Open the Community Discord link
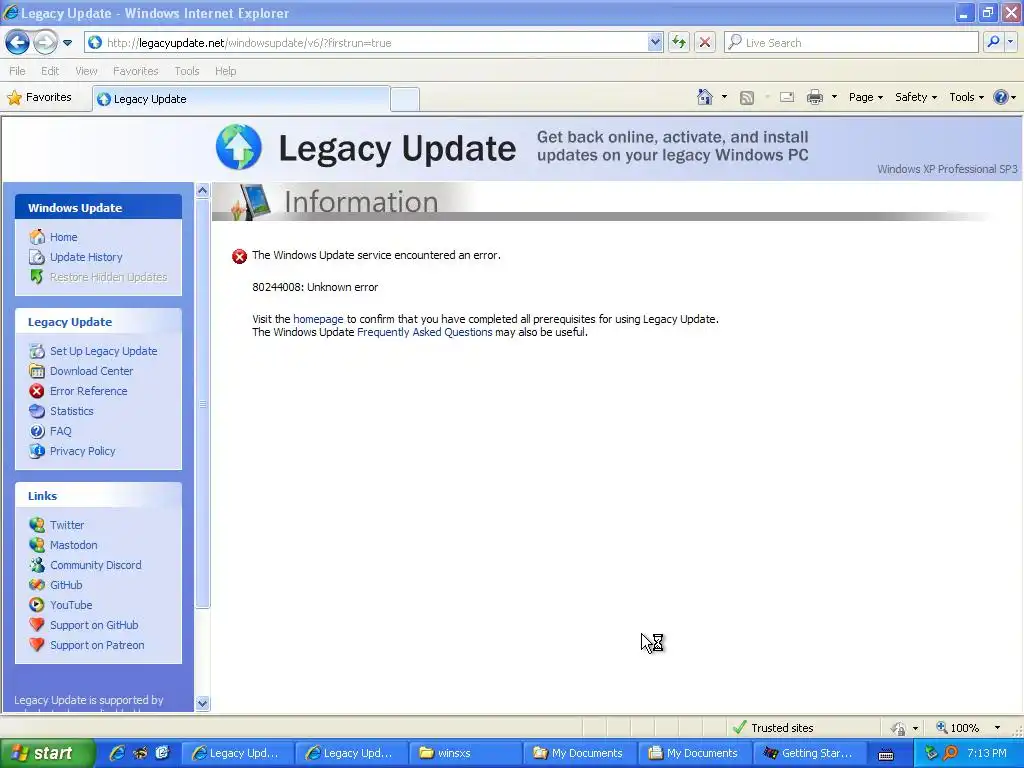The image size is (1024, 768). pos(95,566)
